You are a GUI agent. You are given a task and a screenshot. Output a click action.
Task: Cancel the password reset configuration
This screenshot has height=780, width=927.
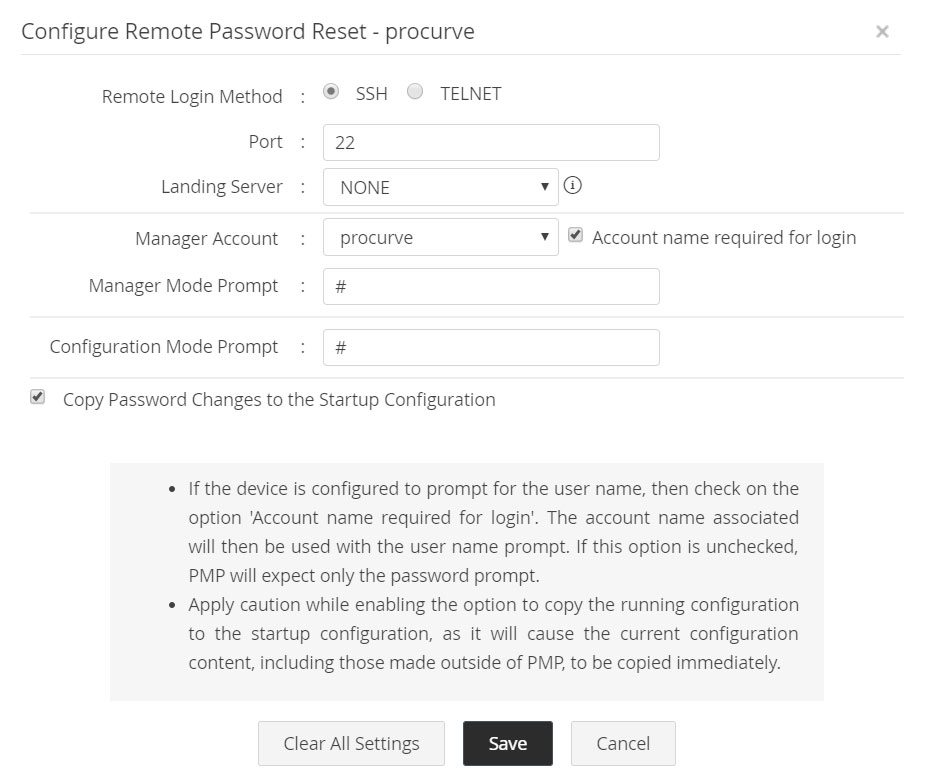pos(623,743)
